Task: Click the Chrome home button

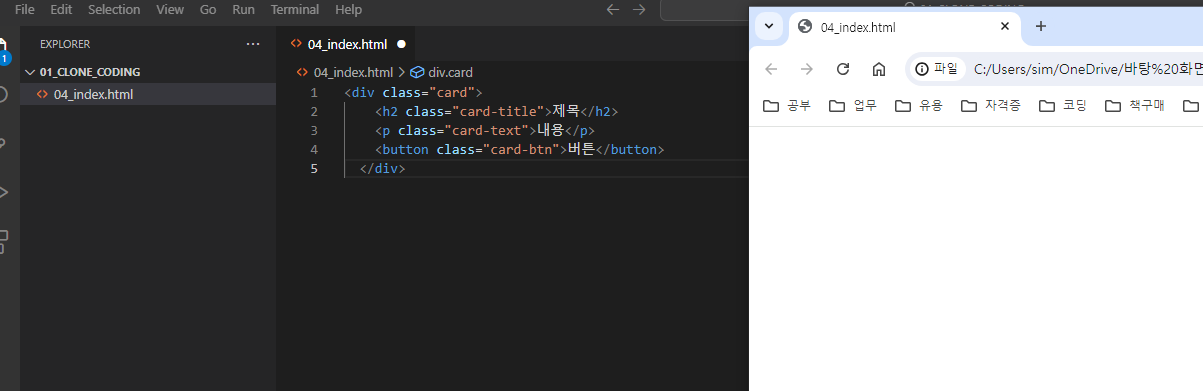Action: coord(879,69)
